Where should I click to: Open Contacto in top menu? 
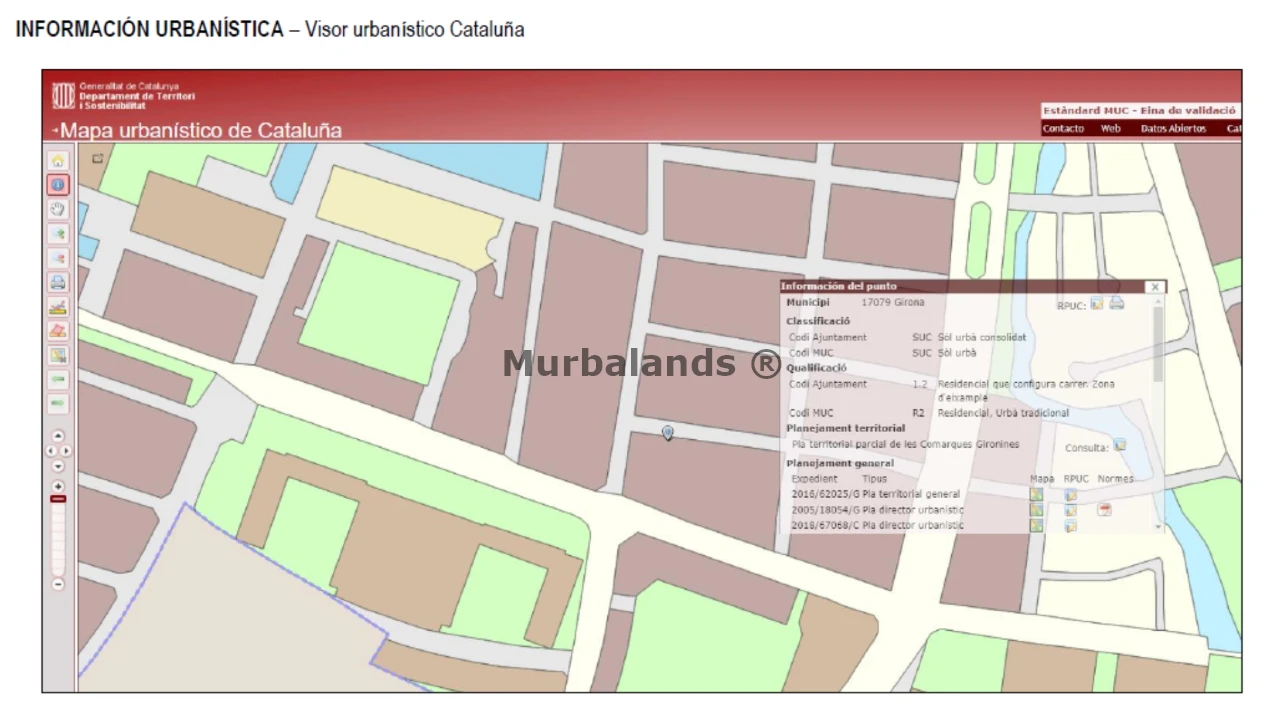click(x=1063, y=129)
